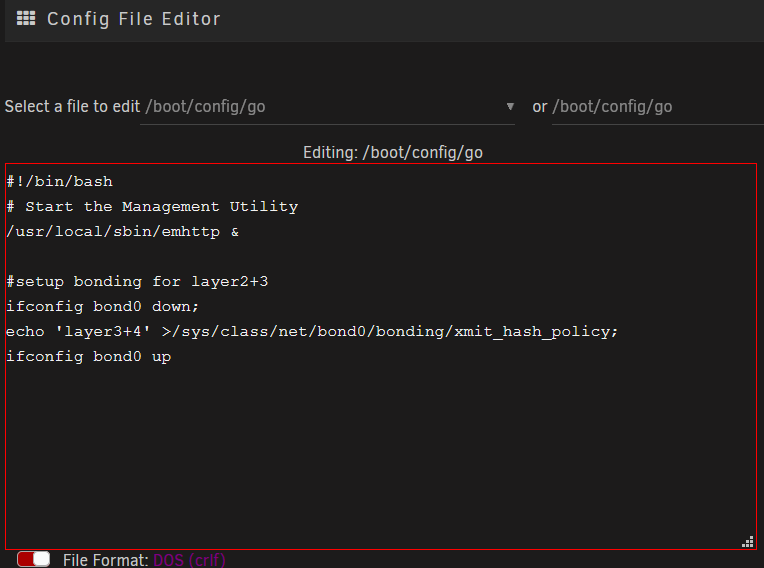
Task: Click the "# Start the Management Utility" comment
Action: coord(152,207)
